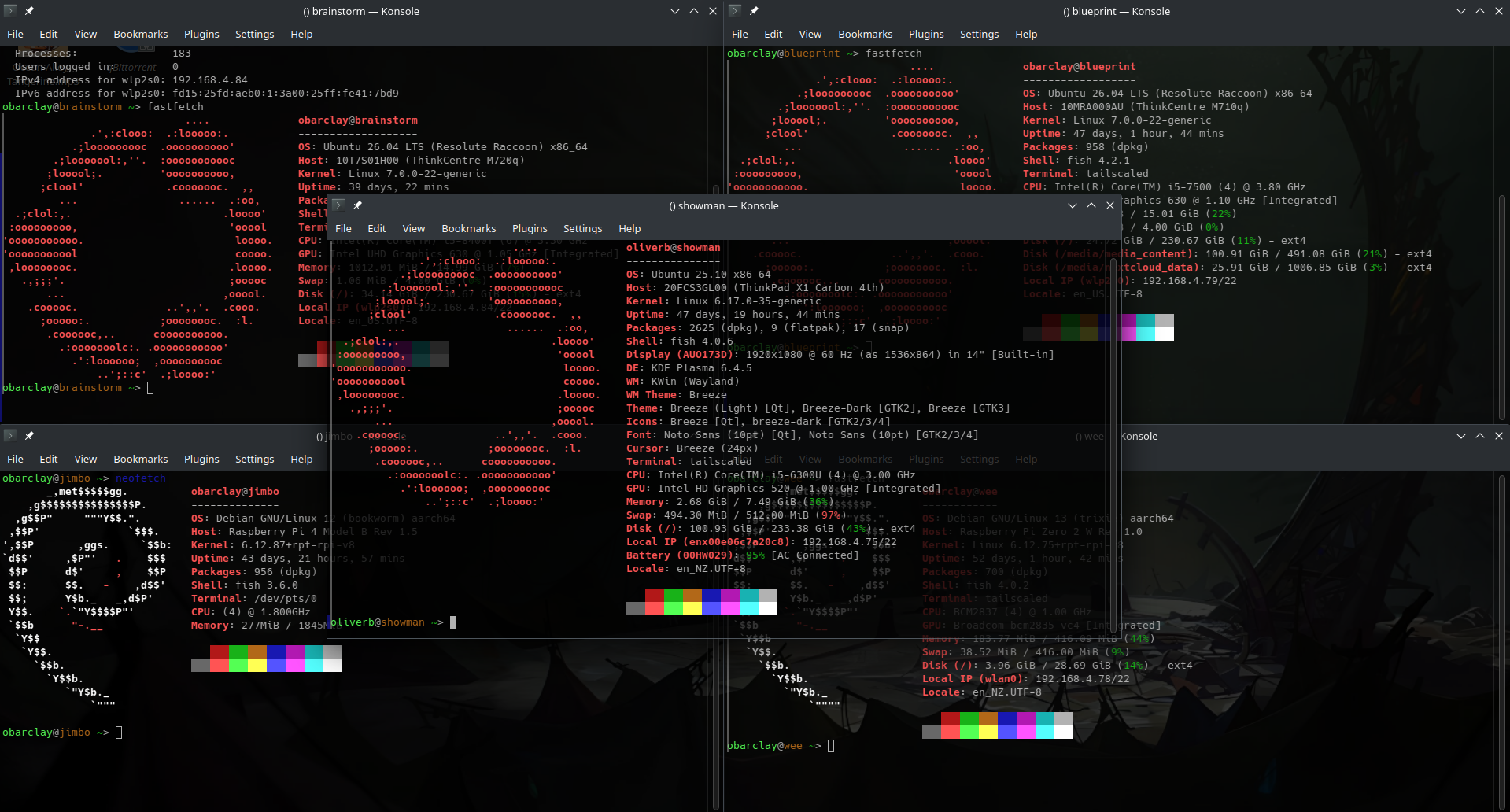Minimize the brainstorm Konsole window

(675, 11)
